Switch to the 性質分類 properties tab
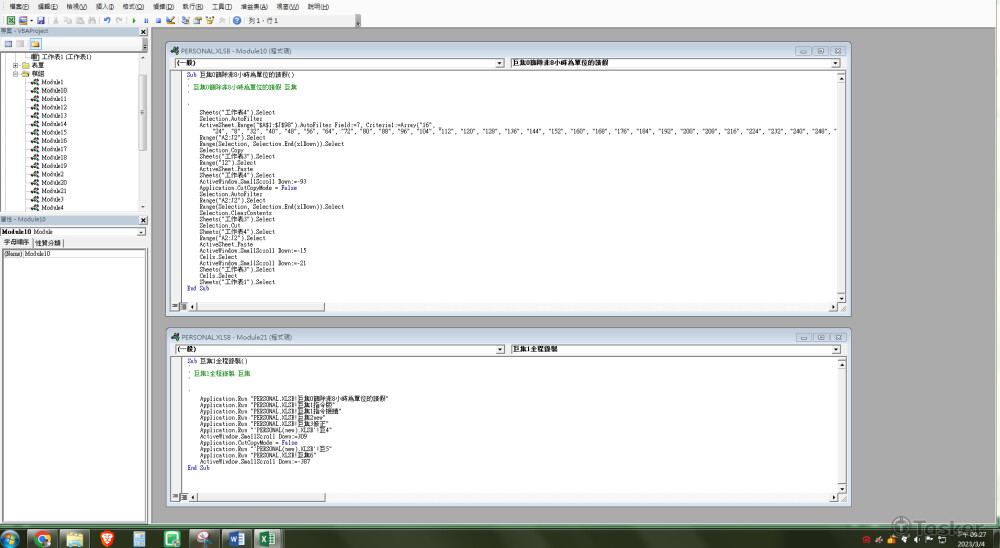The image size is (1000, 548). pos(47,243)
